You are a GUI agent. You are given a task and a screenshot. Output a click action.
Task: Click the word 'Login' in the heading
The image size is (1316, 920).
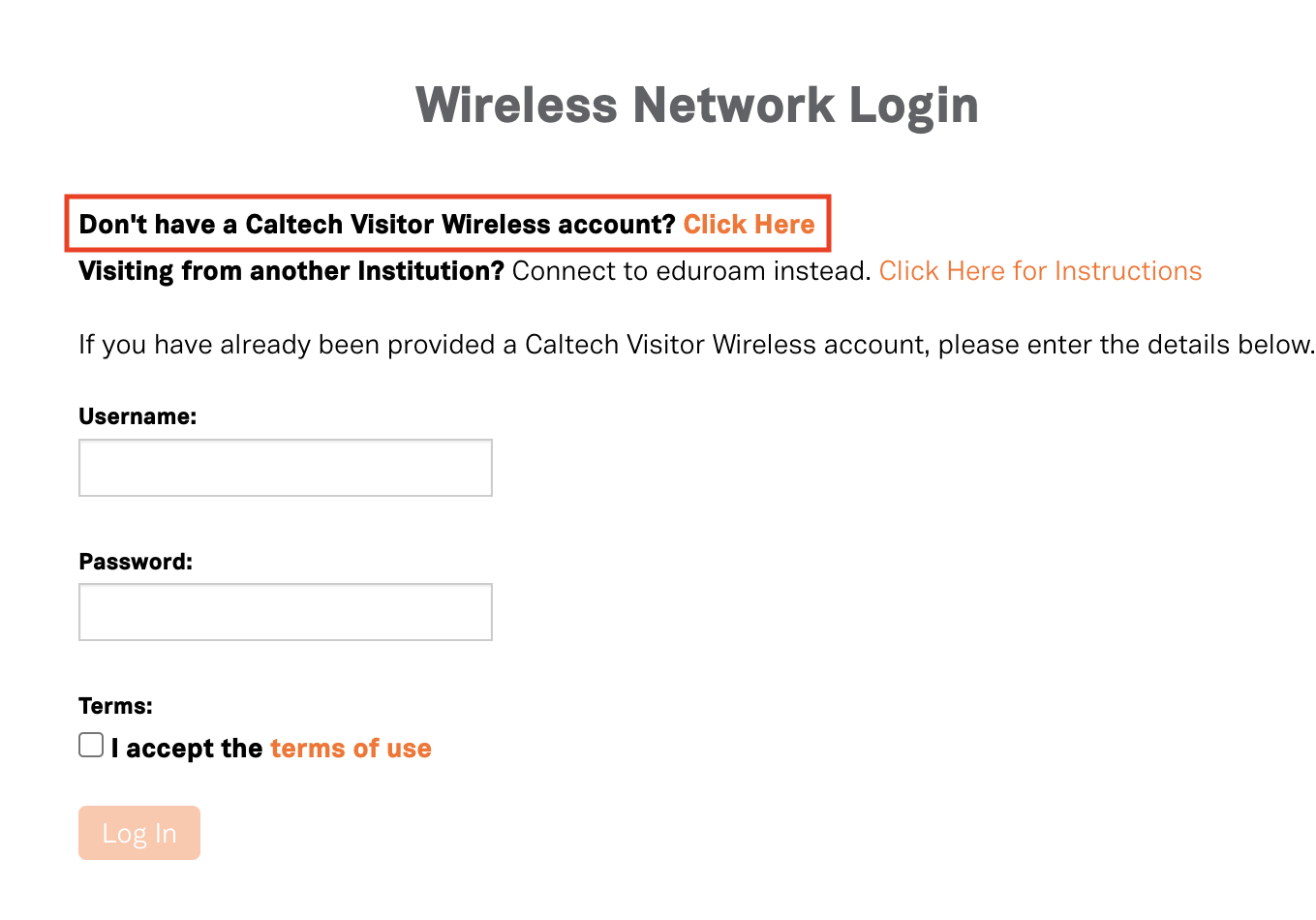pos(914,105)
